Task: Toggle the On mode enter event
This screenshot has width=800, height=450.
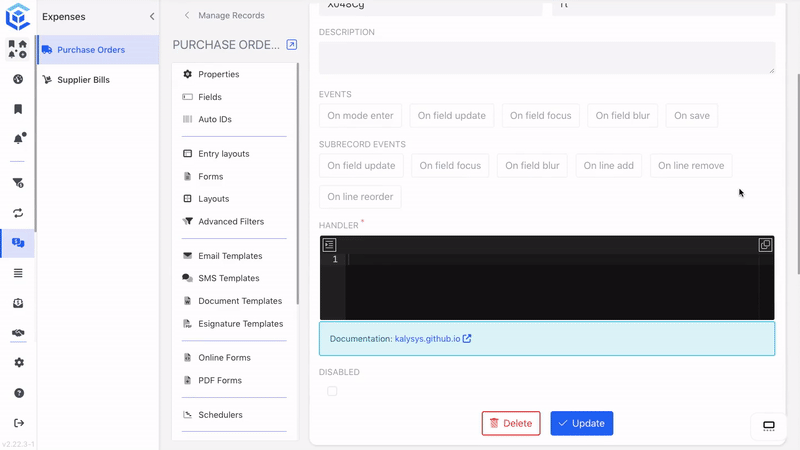Action: point(360,115)
